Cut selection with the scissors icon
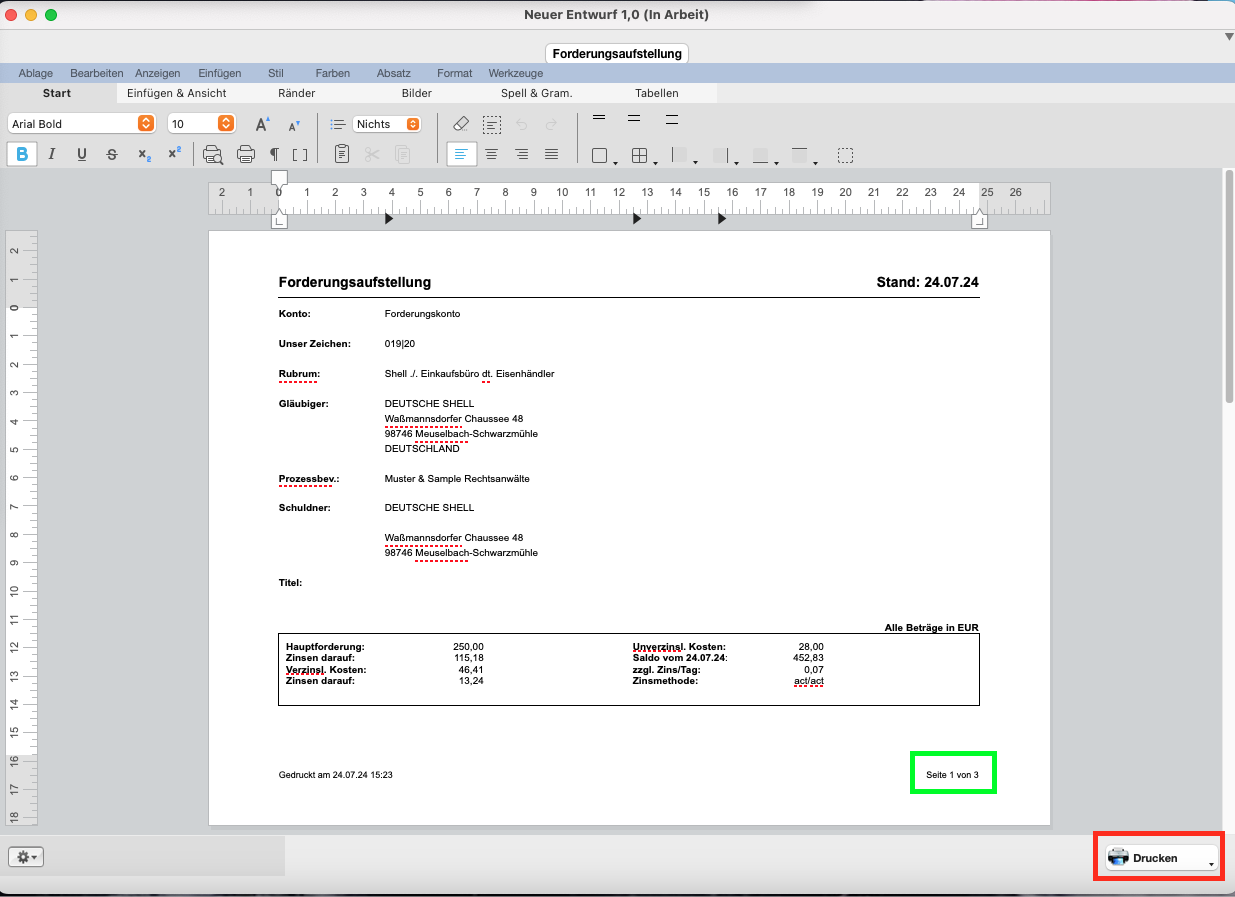 372,154
